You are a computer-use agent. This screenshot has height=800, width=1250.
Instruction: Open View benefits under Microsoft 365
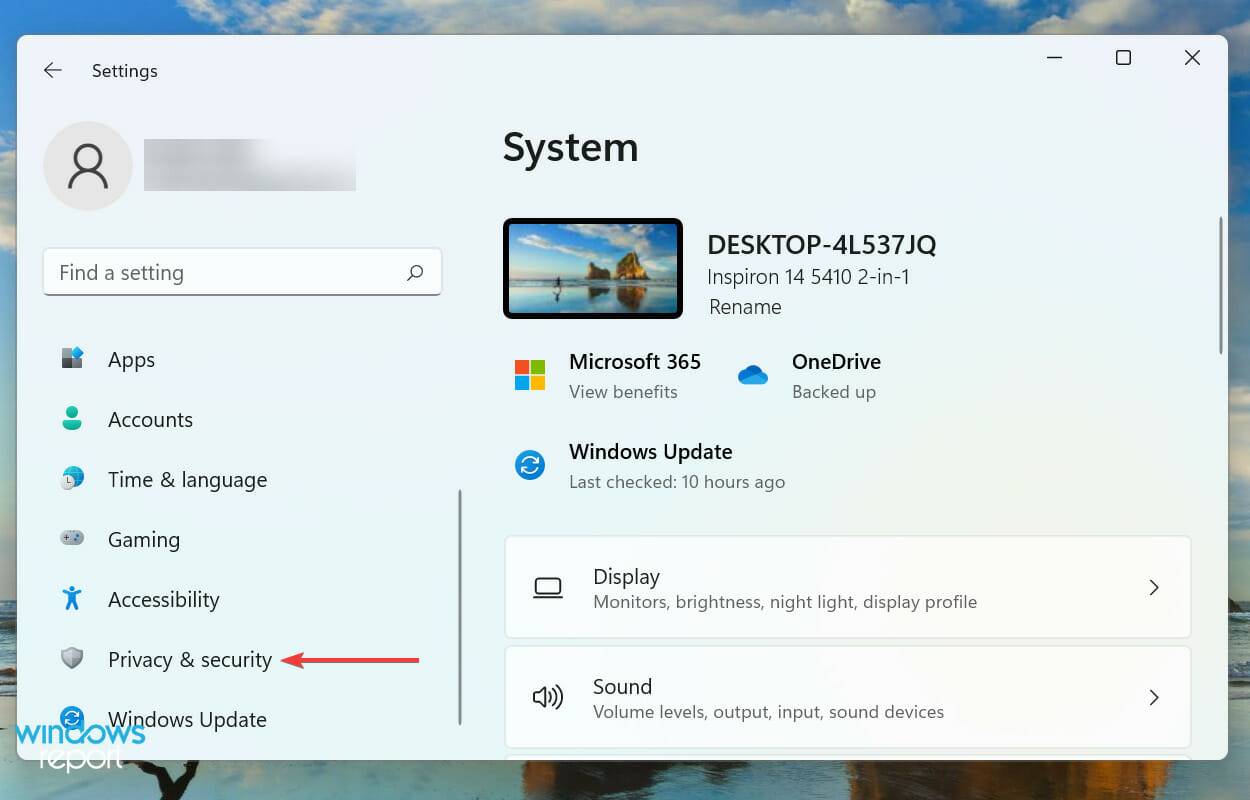point(624,392)
